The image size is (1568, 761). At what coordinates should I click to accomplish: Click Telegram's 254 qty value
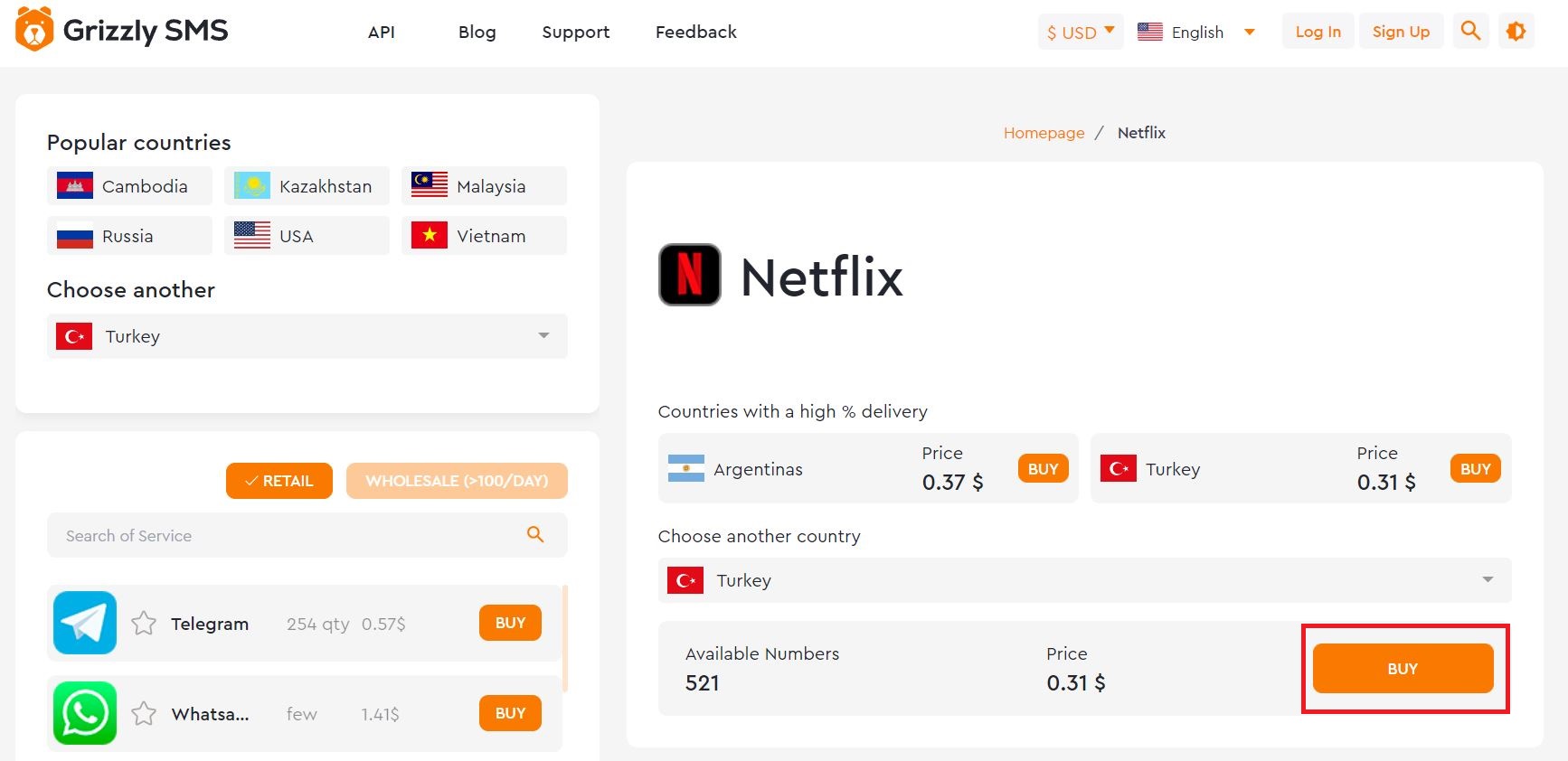click(317, 624)
